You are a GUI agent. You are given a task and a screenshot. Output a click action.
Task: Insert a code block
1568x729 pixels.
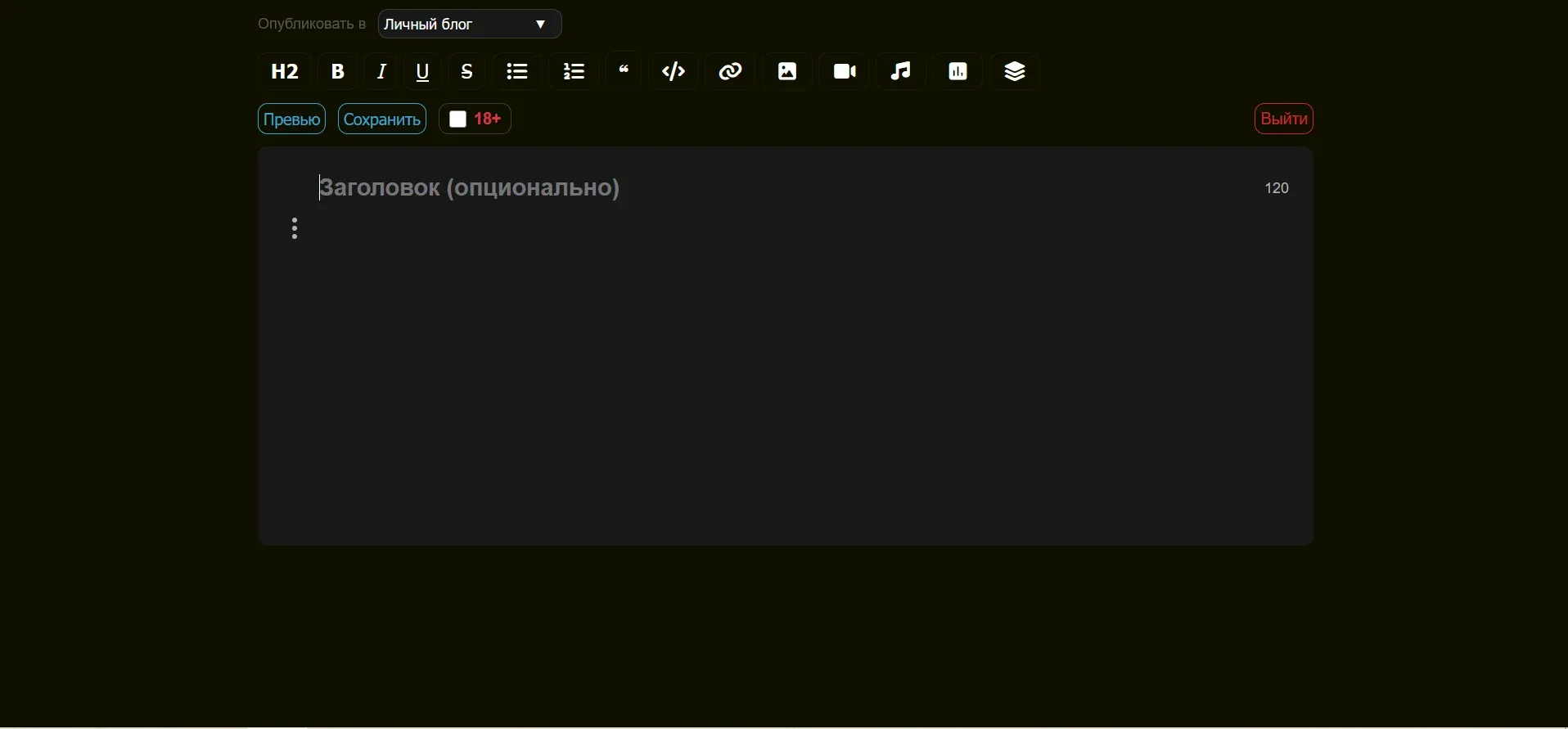click(675, 72)
